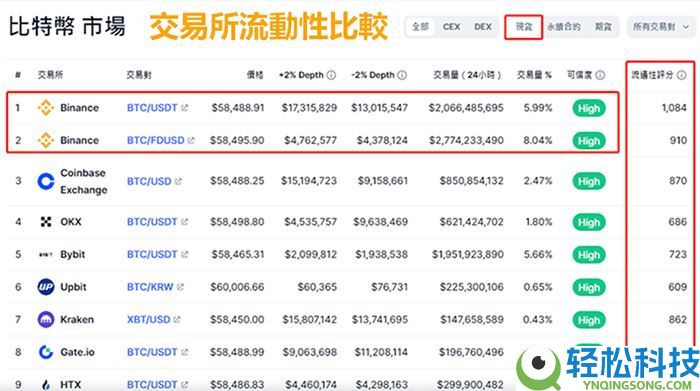Switch to the 期貨 tab
Image resolution: width=700 pixels, height=391 pixels.
pos(603,27)
